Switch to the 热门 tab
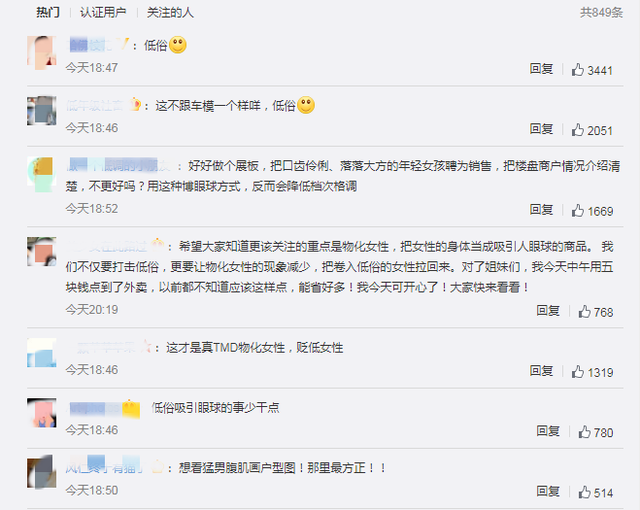Screen dimensions: 640x510 coord(48,13)
